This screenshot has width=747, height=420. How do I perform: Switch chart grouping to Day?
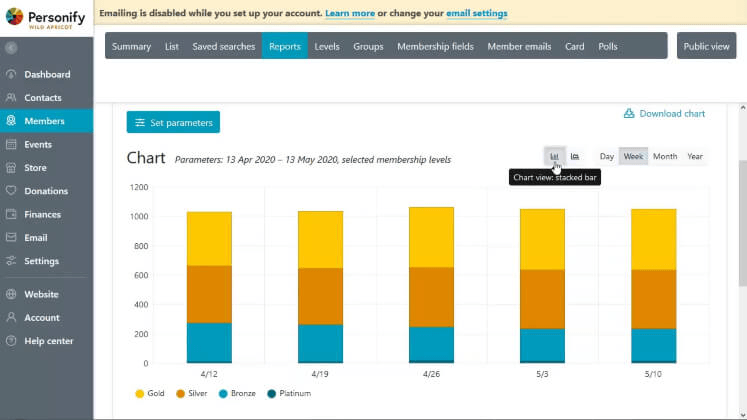pyautogui.click(x=606, y=156)
